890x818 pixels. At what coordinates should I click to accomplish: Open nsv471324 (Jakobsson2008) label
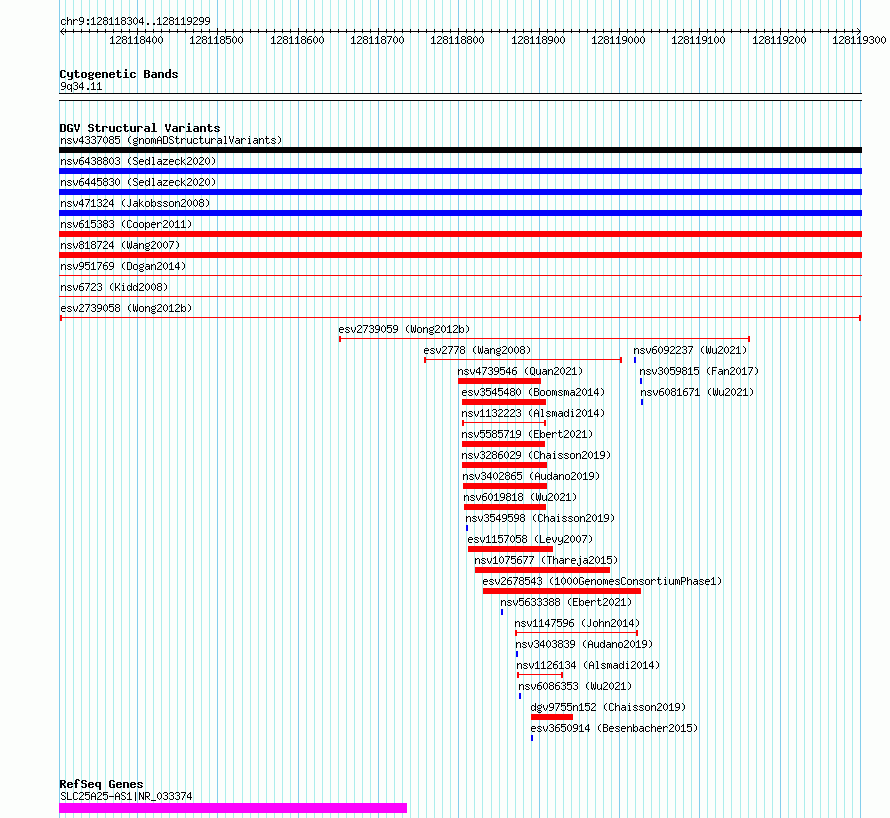pyautogui.click(x=135, y=203)
